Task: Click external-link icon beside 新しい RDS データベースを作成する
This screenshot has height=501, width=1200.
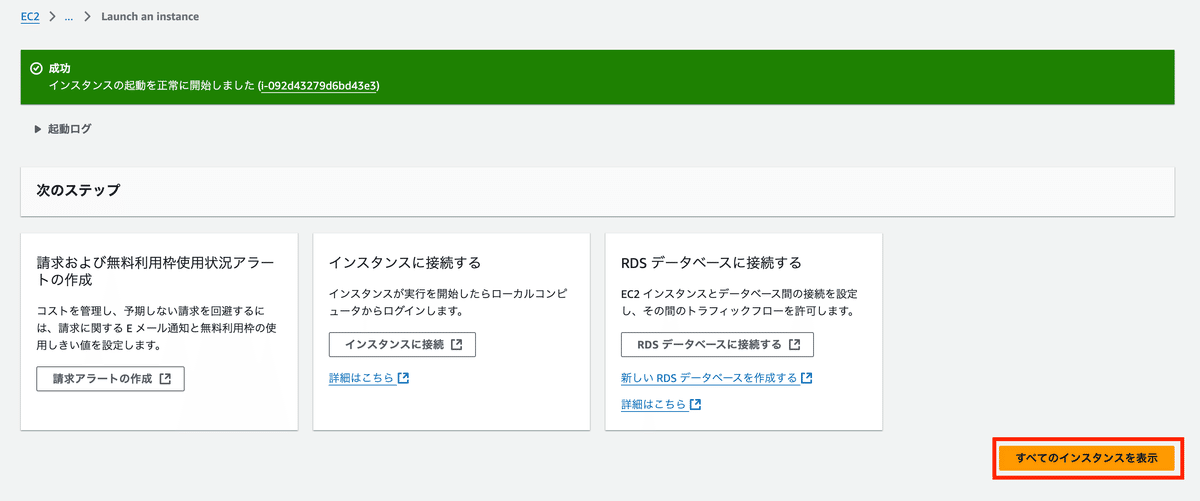Action: (x=806, y=378)
